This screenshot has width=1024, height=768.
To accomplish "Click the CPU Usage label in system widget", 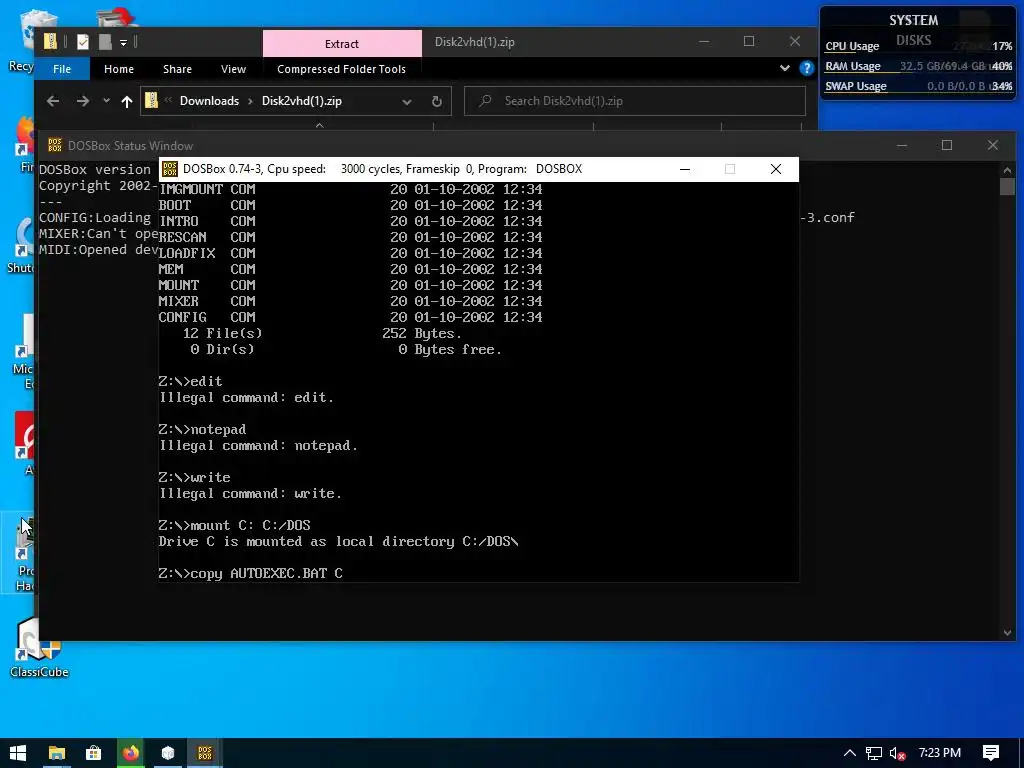I will tap(852, 46).
